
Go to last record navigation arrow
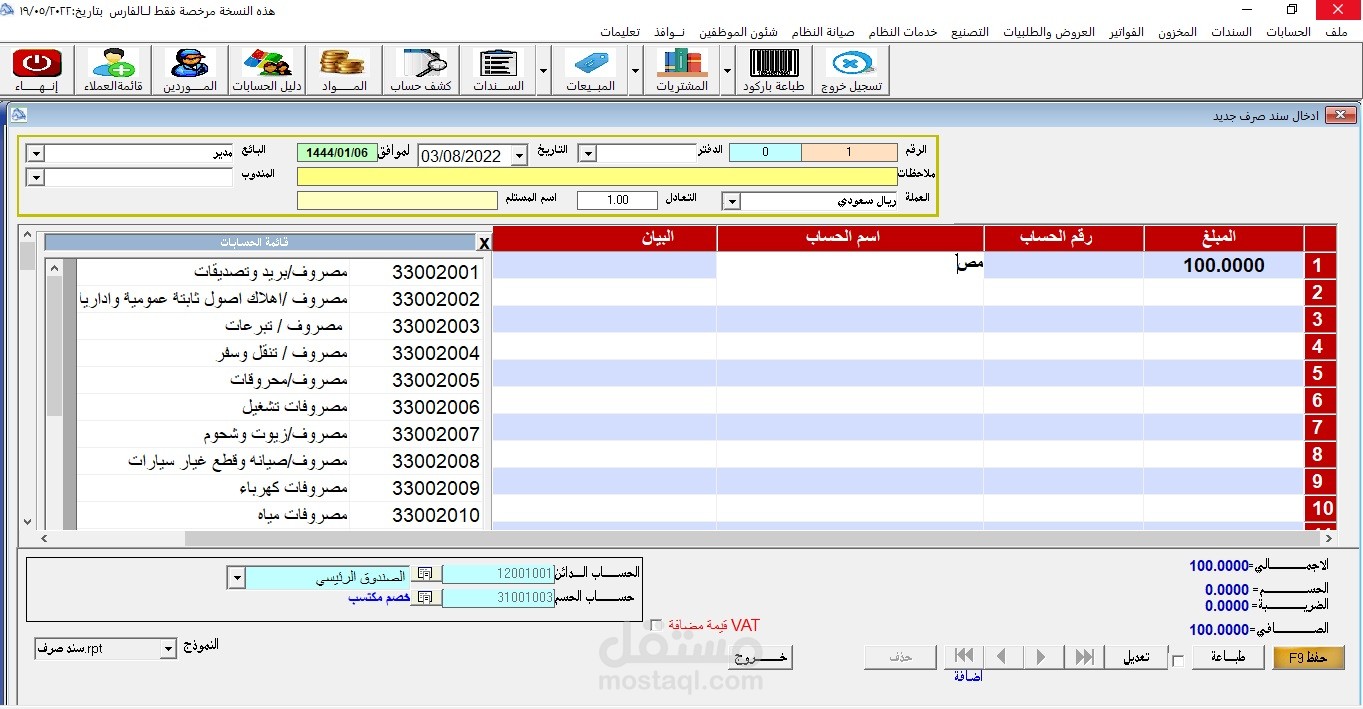1083,657
